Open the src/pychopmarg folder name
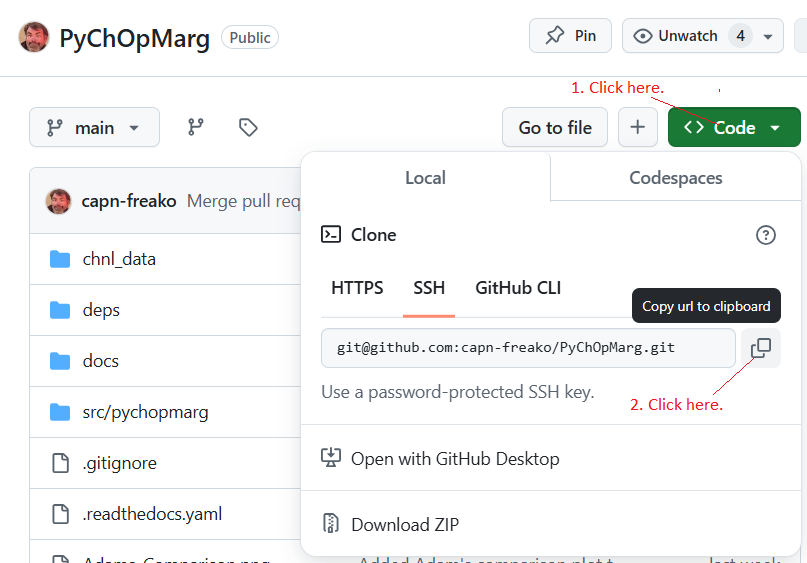 click(145, 412)
